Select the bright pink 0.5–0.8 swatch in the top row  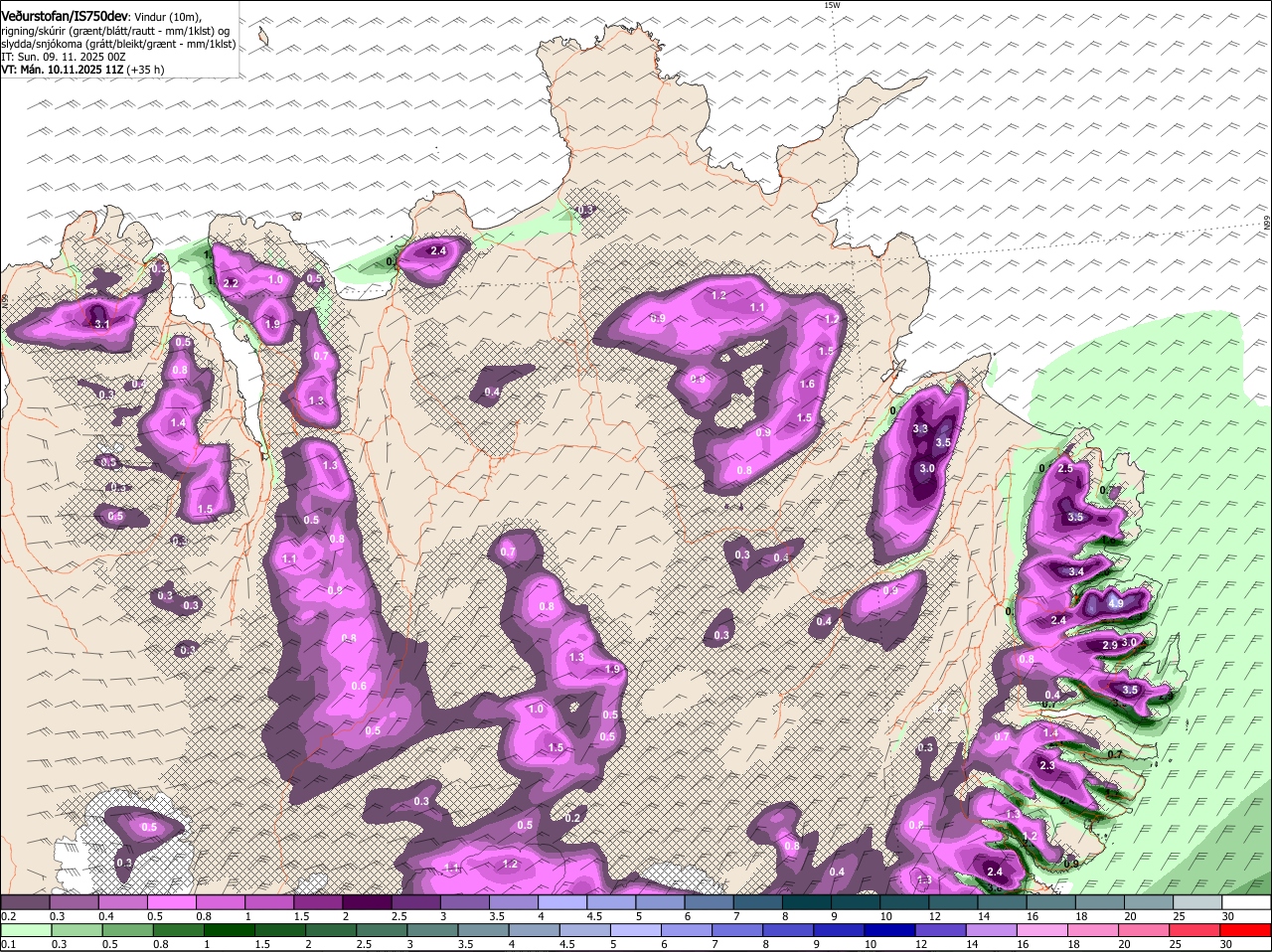coord(171,902)
